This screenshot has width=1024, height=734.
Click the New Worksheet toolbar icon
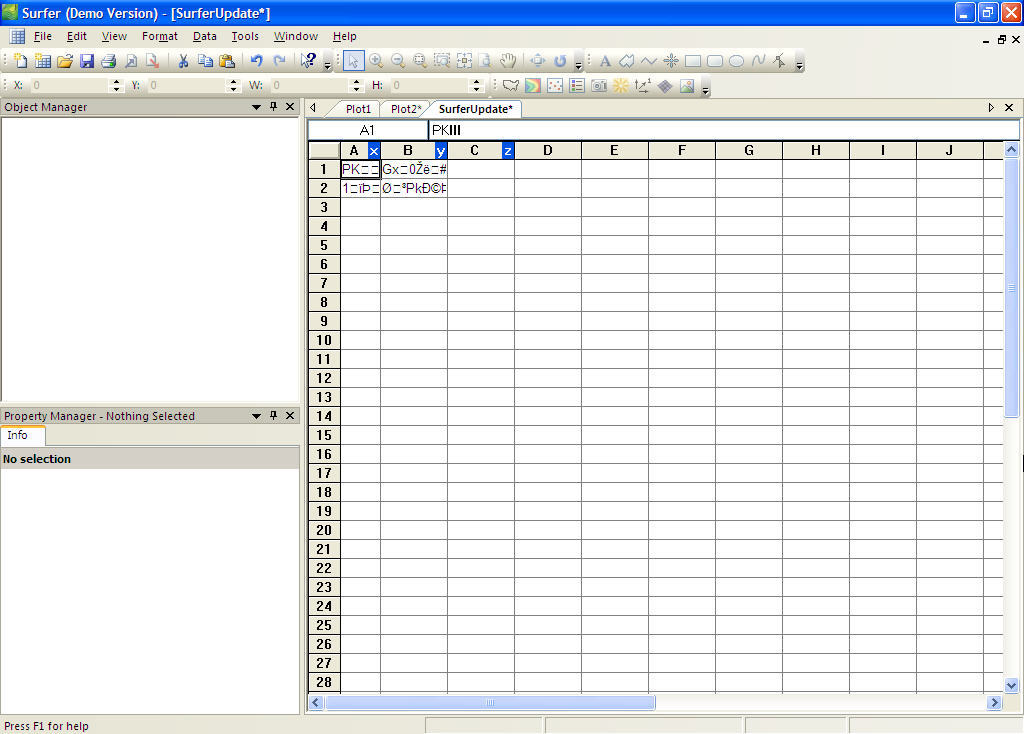tap(43, 61)
